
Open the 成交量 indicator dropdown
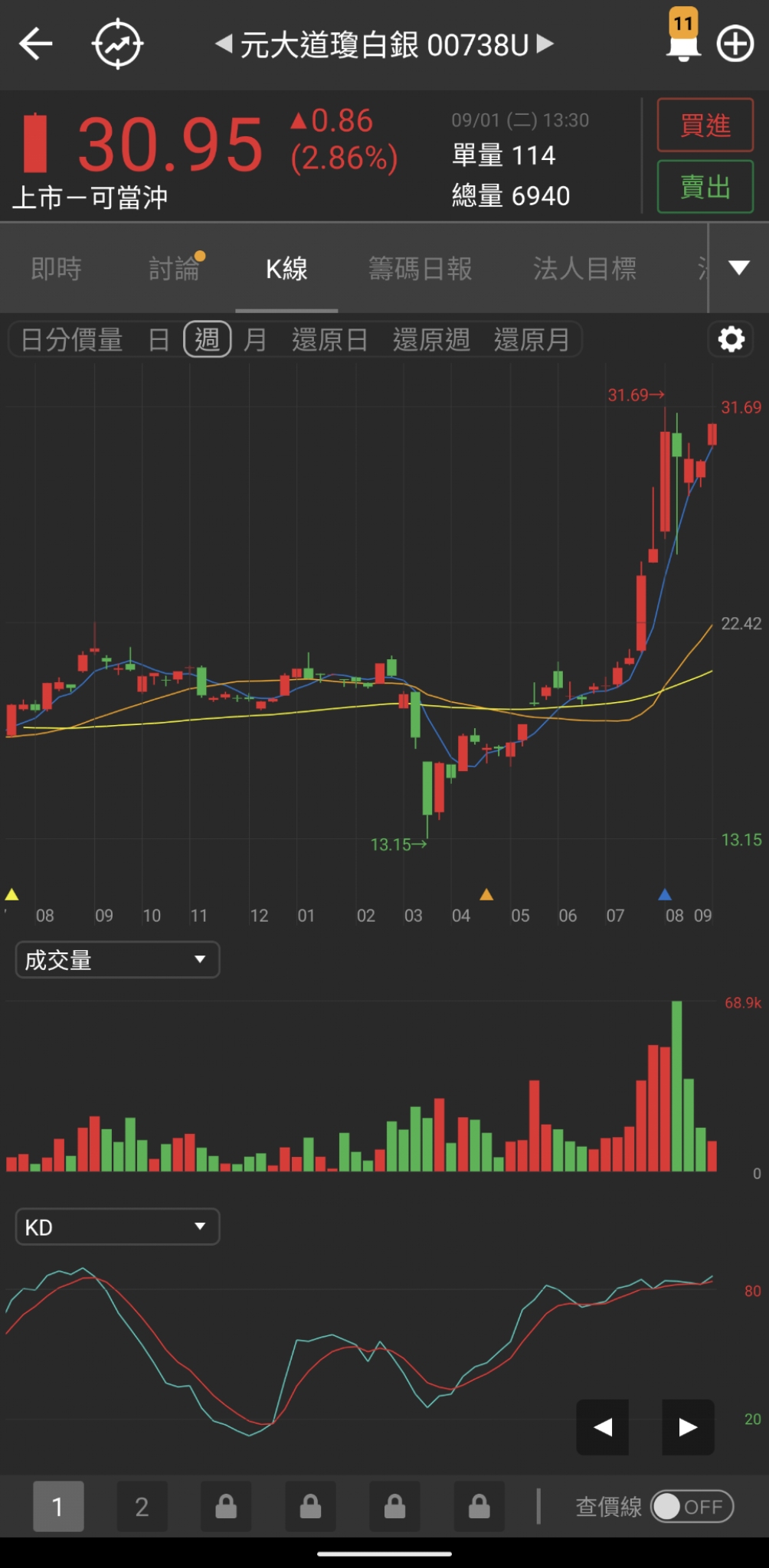point(117,959)
